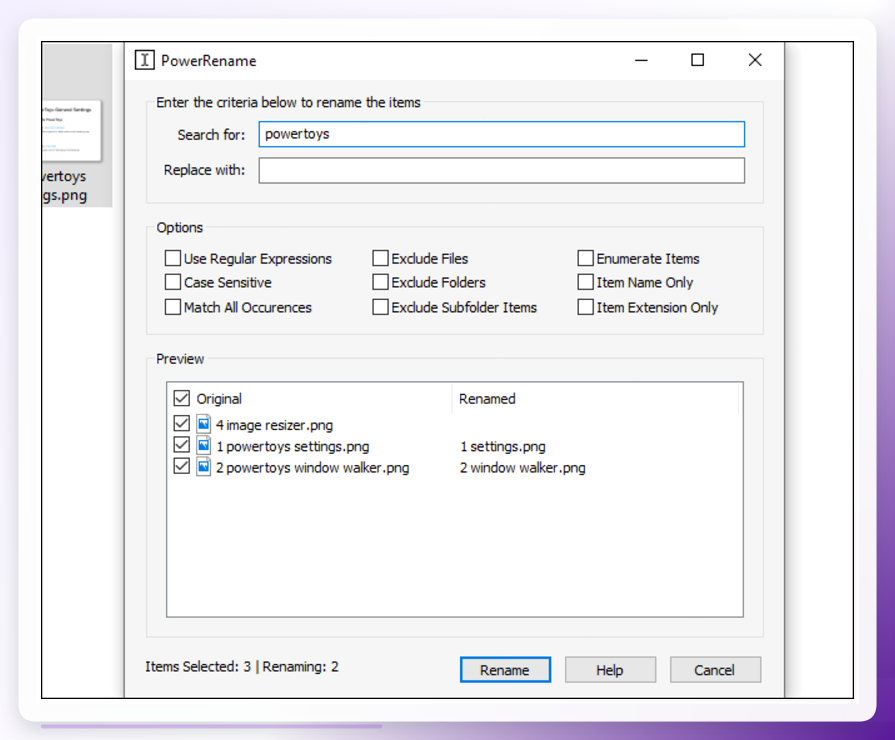The height and width of the screenshot is (740, 895).
Task: Click the Rename button
Action: click(x=505, y=670)
